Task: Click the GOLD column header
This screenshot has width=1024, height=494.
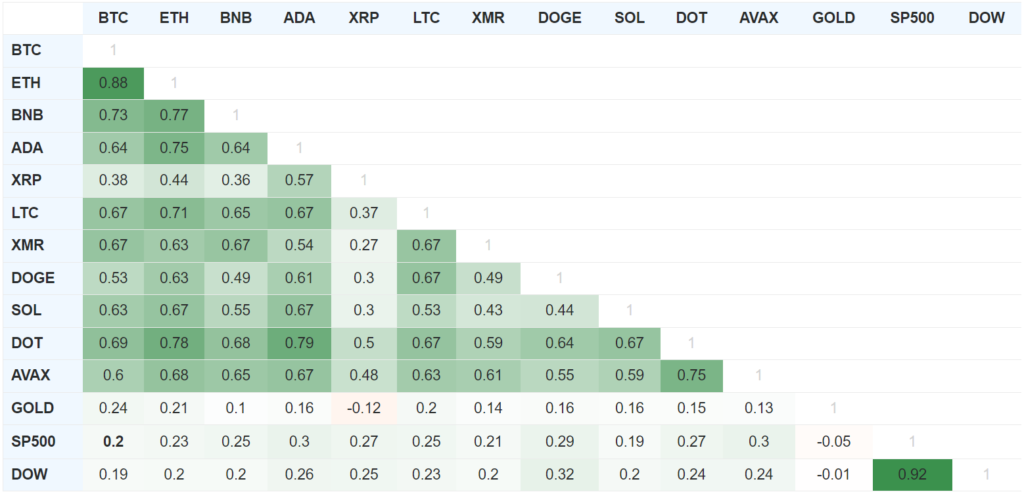Action: click(833, 18)
